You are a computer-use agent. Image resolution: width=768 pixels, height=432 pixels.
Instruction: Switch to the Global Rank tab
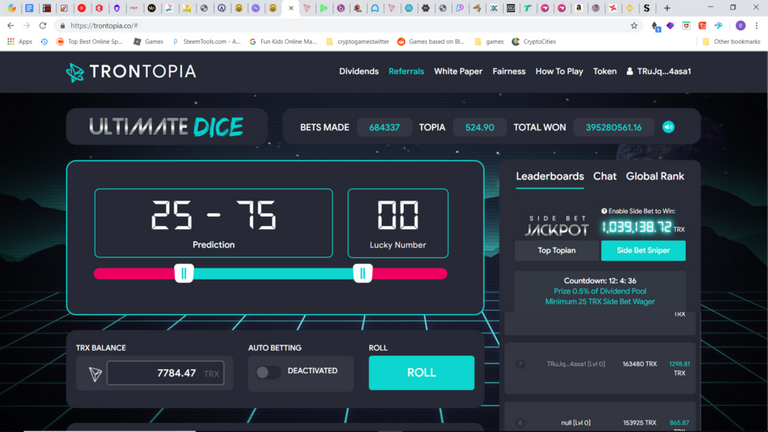click(655, 176)
